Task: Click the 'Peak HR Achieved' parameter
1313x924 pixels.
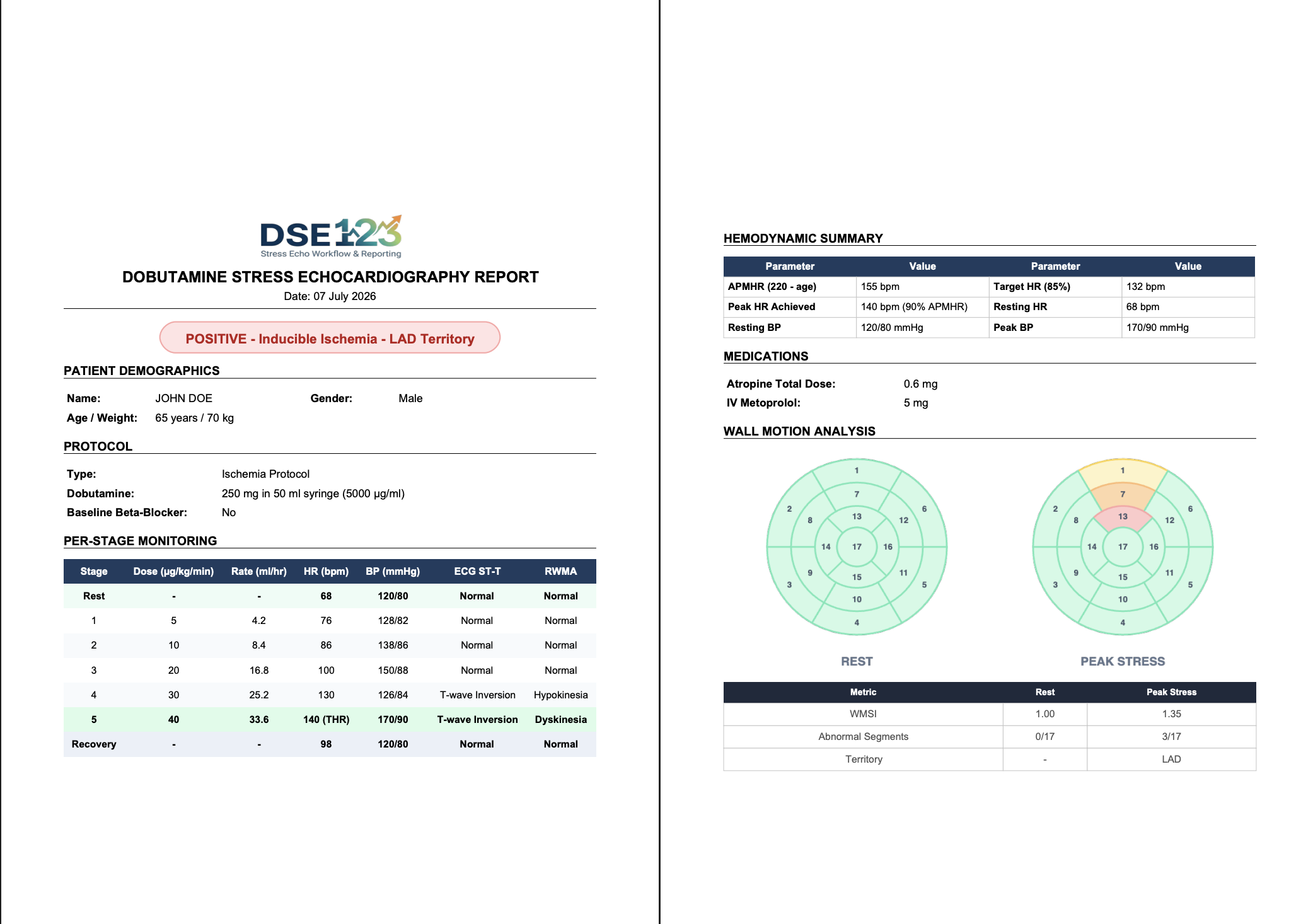Action: (772, 306)
